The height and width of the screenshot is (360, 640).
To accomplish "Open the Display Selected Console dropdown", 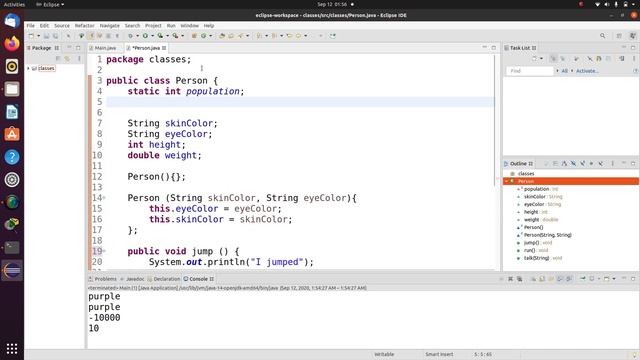I will pyautogui.click(x=598, y=279).
